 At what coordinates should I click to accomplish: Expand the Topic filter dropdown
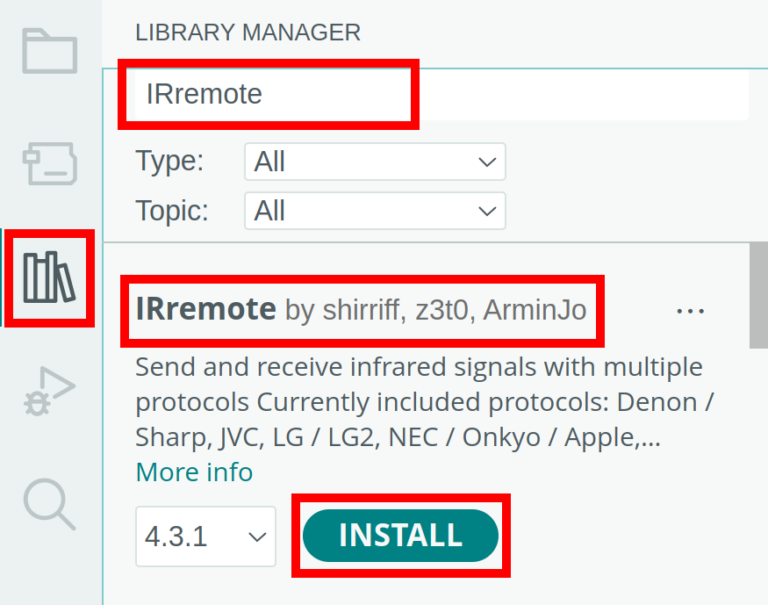[x=374, y=211]
